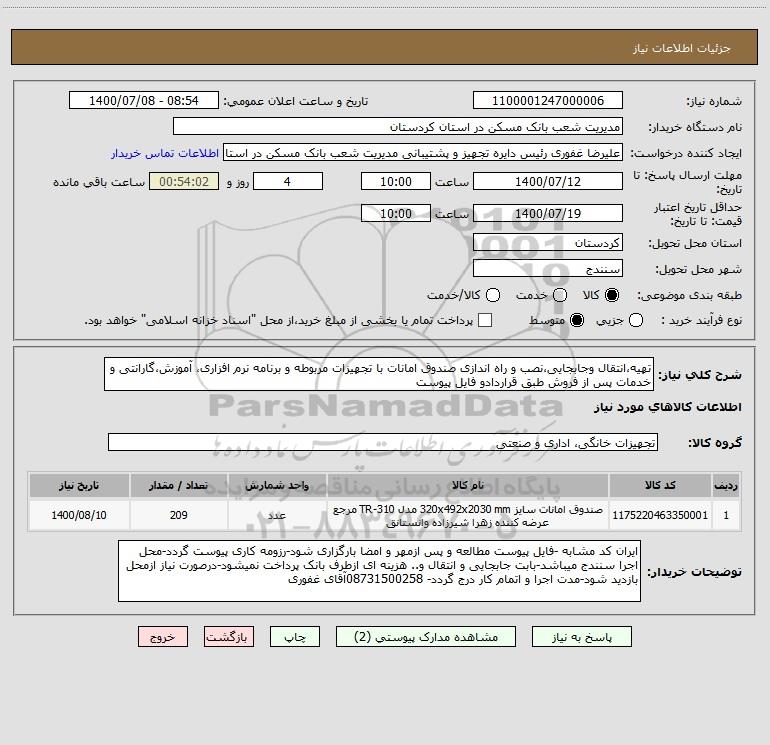Click the جزئیات اطلاعات نیاز header title
Viewport: 770px width, 745px height.
[682, 48]
